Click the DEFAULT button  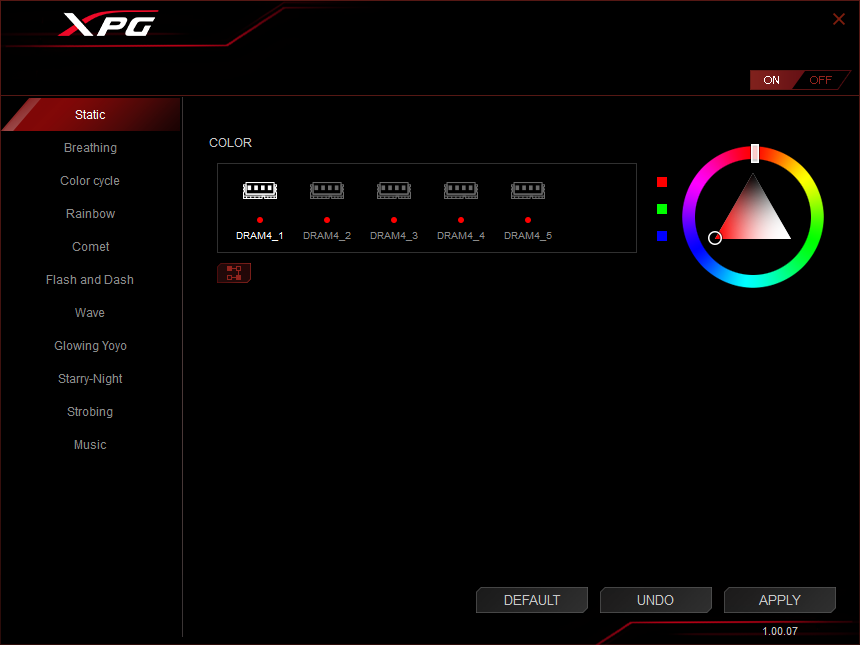point(532,600)
